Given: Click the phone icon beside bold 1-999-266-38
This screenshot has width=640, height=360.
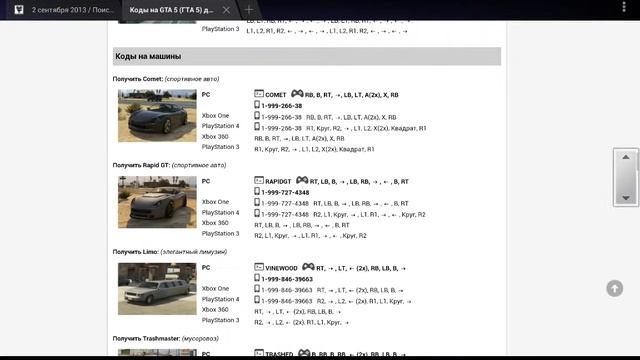Looking at the screenshot, I should (257, 104).
